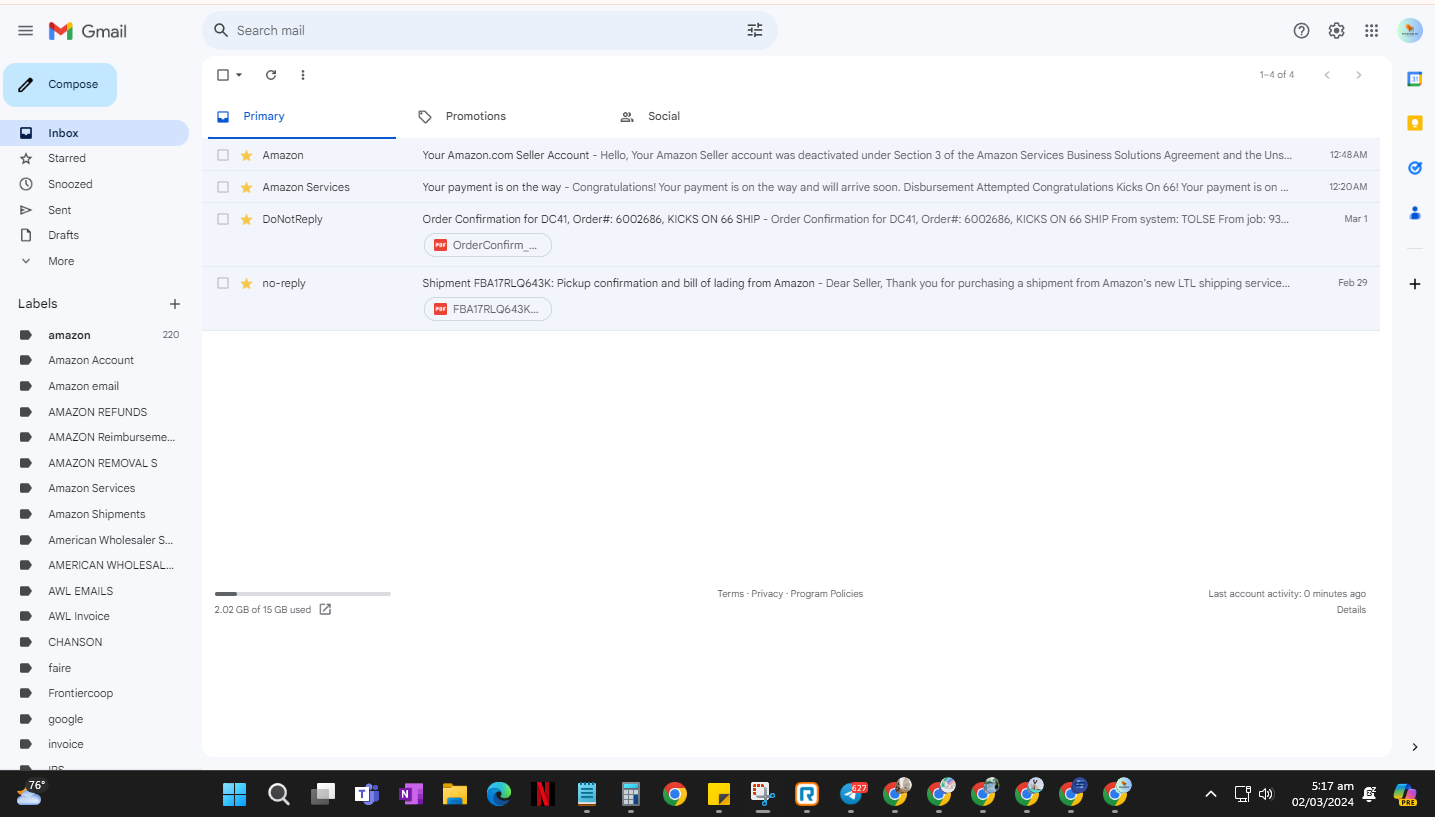Screen dimensions: 1435x817
Task: Unstar the Amazon Services email
Action: [246, 187]
